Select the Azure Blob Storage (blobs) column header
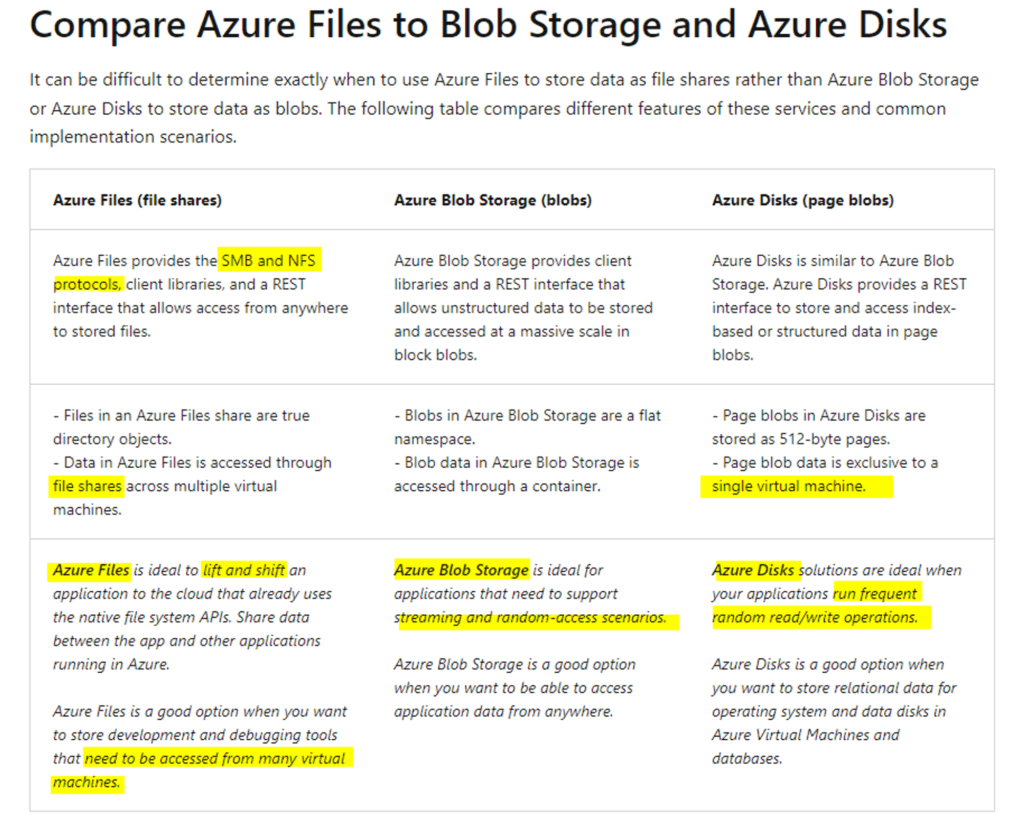The width and height of the screenshot is (1024, 833). click(x=492, y=200)
